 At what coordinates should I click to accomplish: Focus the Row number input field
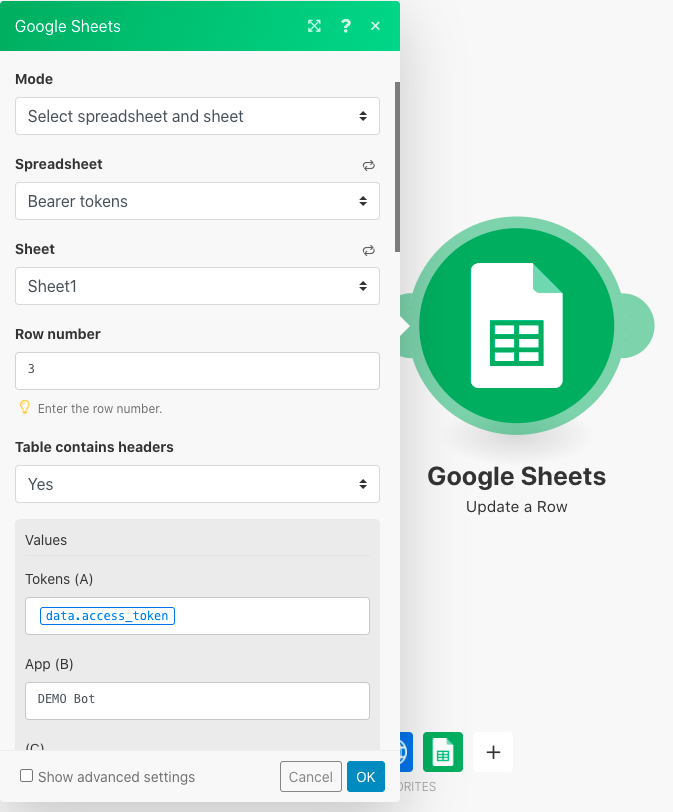pyautogui.click(x=197, y=371)
